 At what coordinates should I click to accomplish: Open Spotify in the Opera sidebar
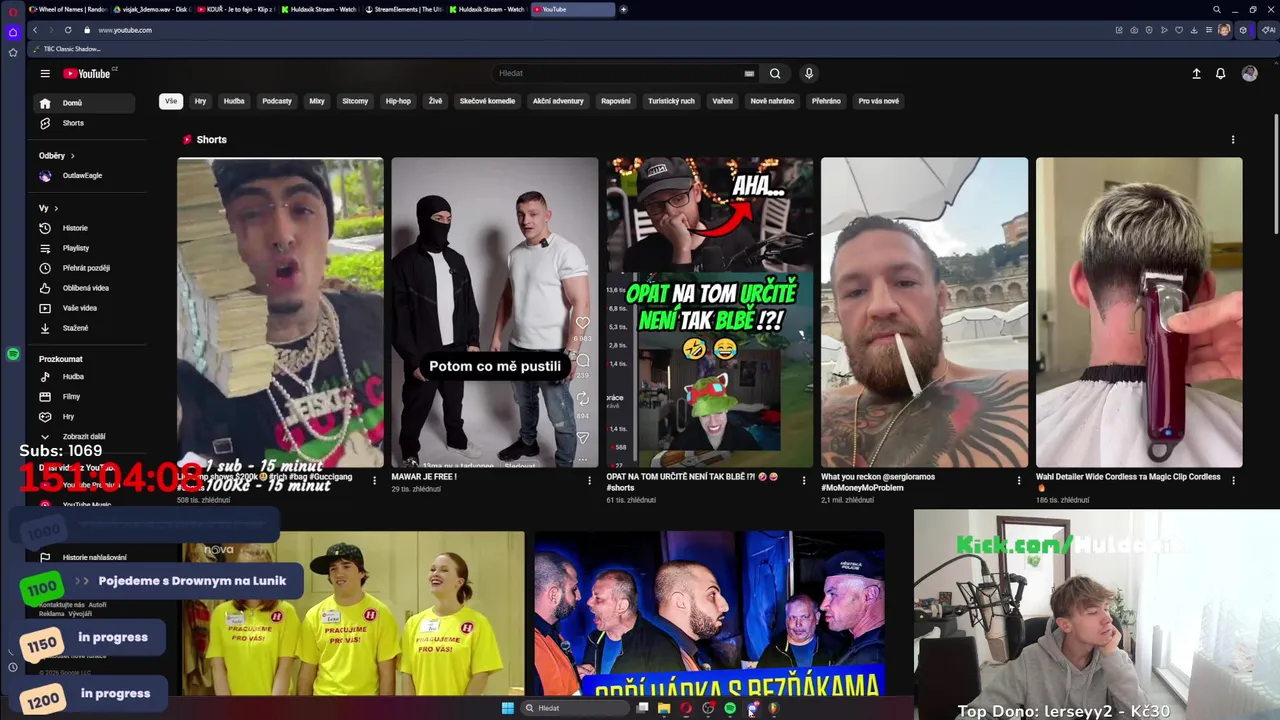coord(13,354)
